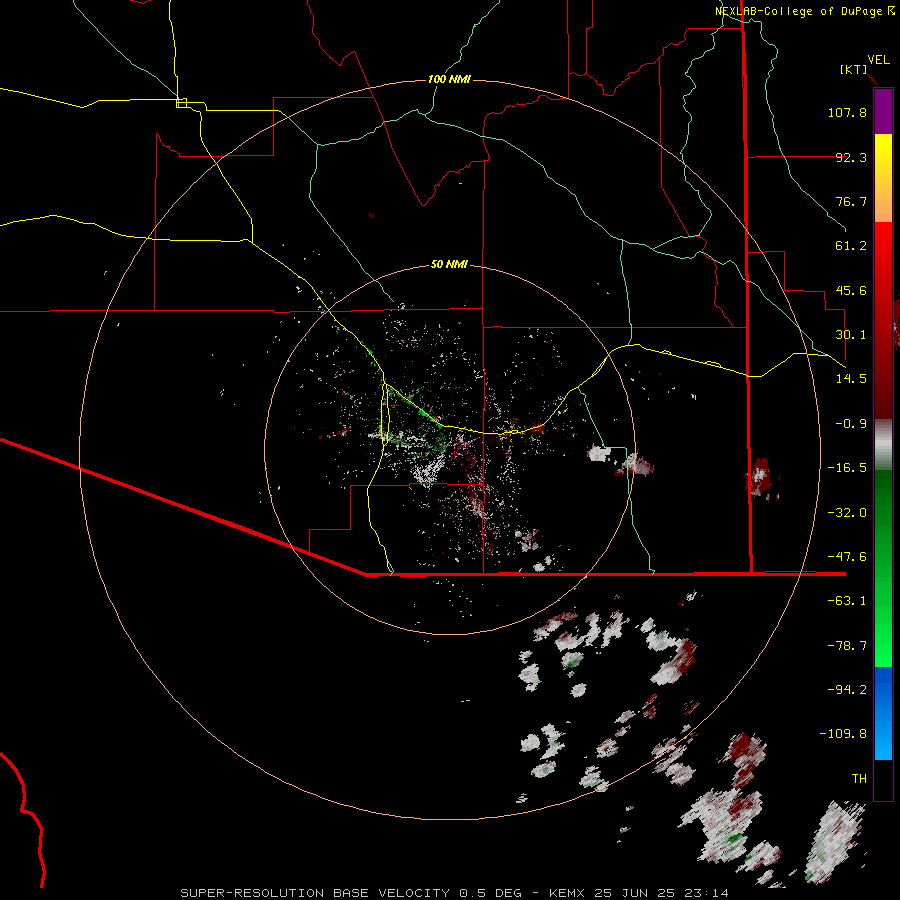
Task: Click the -94.2 velocity scale value
Action: (847, 690)
